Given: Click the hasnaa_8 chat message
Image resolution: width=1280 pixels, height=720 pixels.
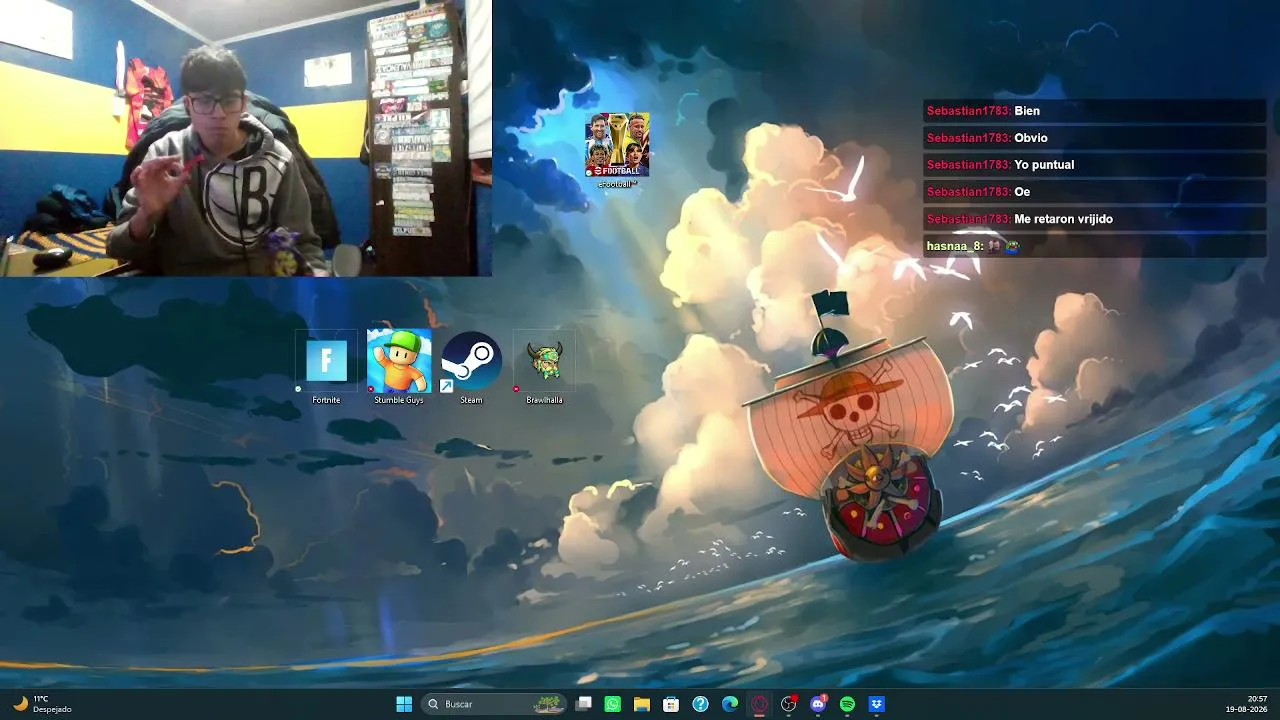Looking at the screenshot, I should coord(1094,246).
